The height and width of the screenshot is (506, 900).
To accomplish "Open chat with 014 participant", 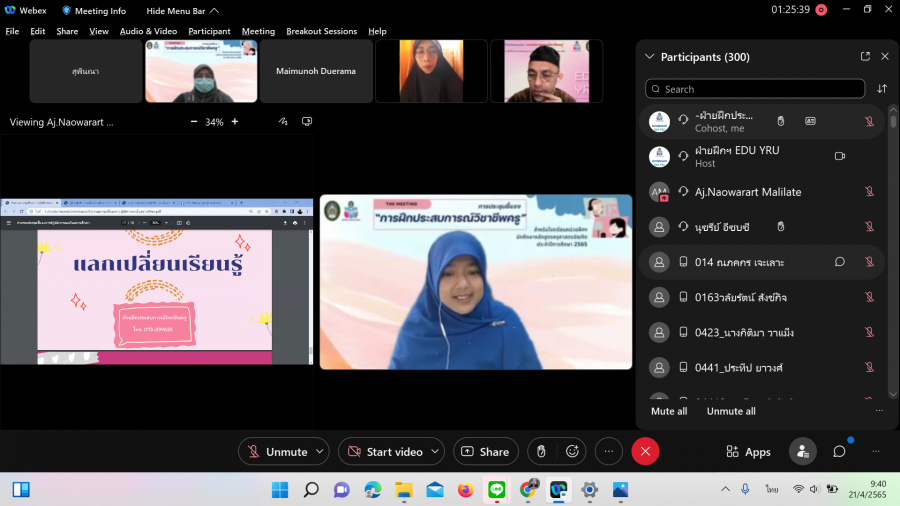I will (840, 262).
